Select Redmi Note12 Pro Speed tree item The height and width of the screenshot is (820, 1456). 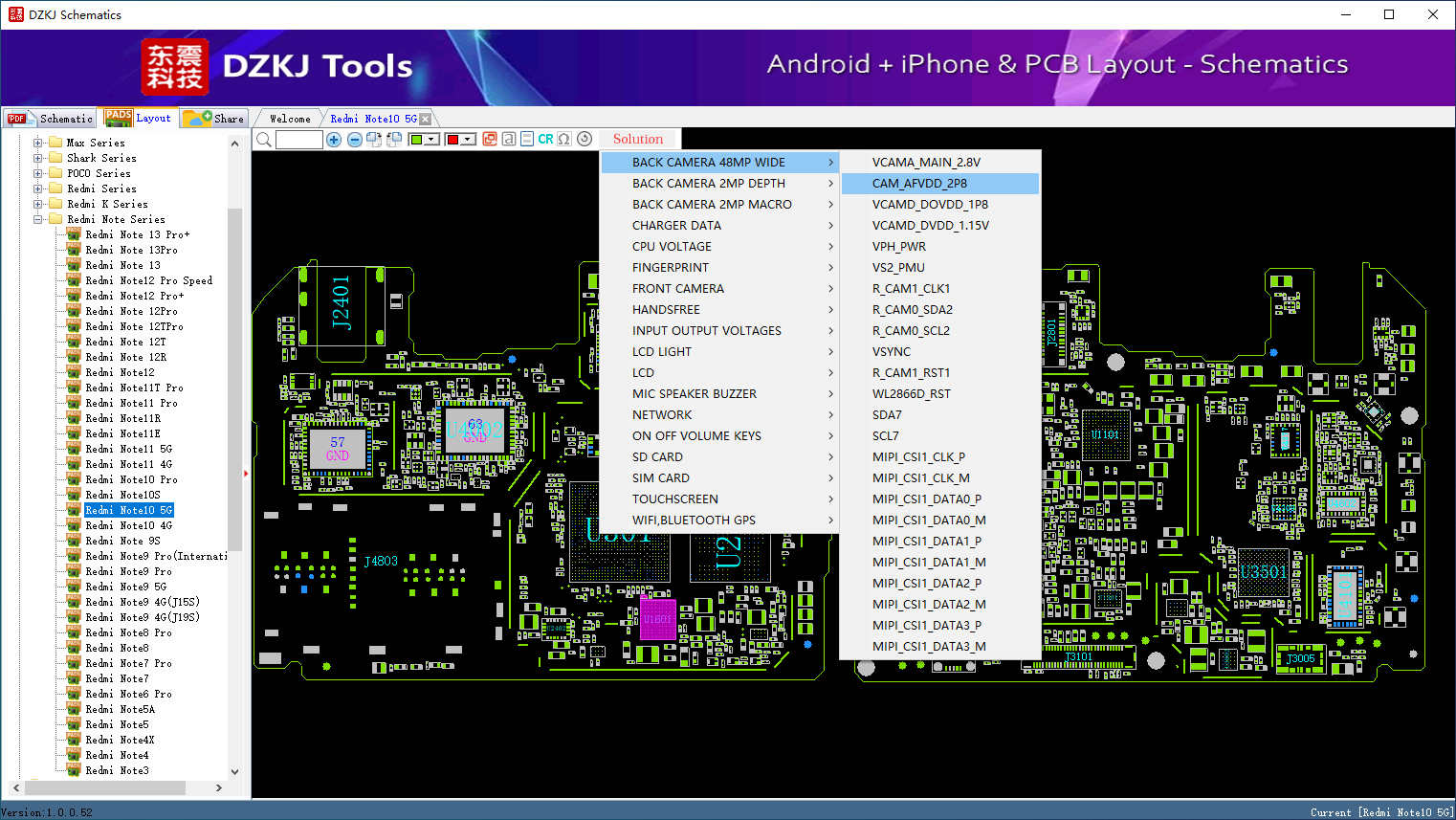[148, 280]
